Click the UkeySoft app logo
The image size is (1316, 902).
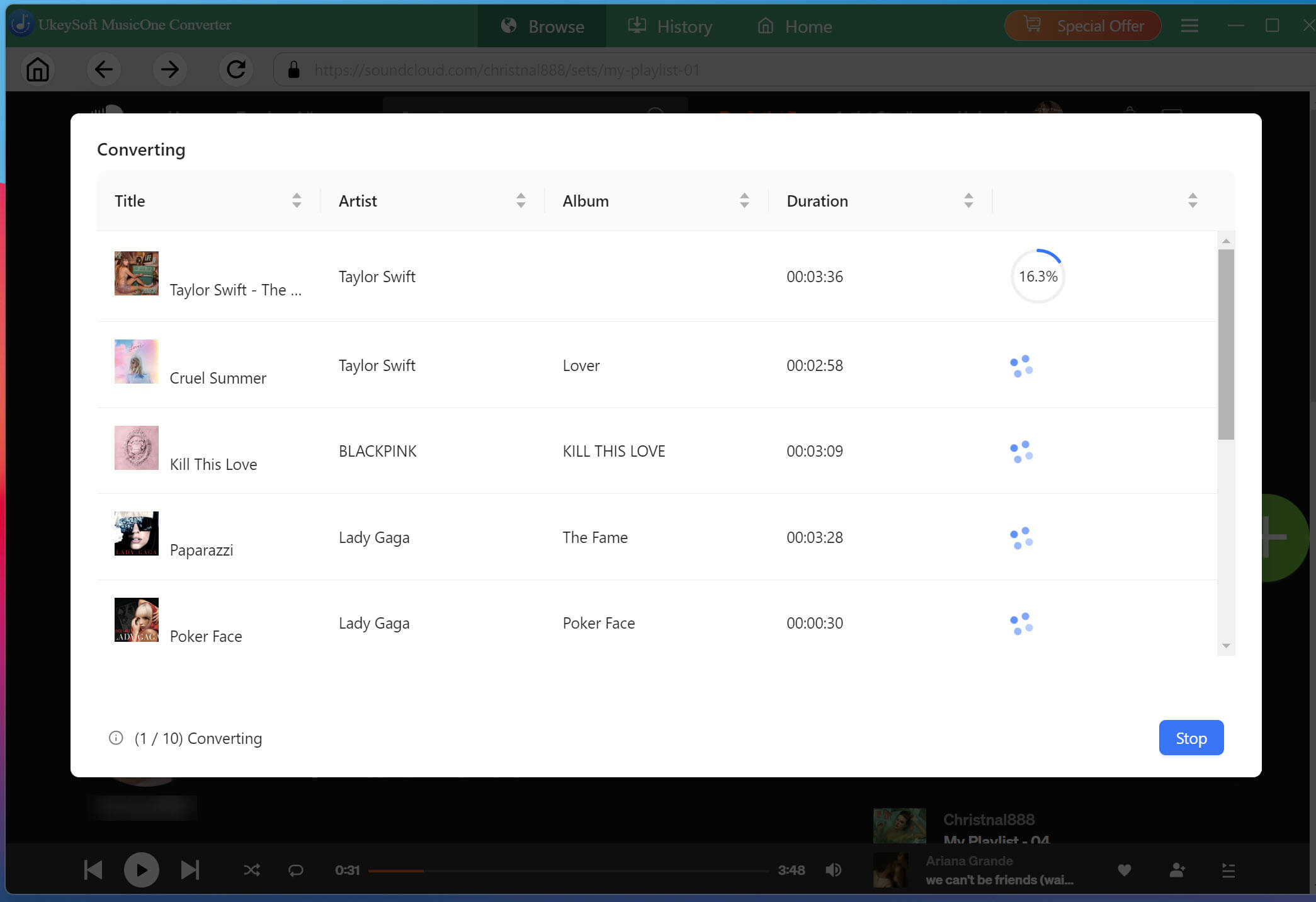[x=22, y=24]
